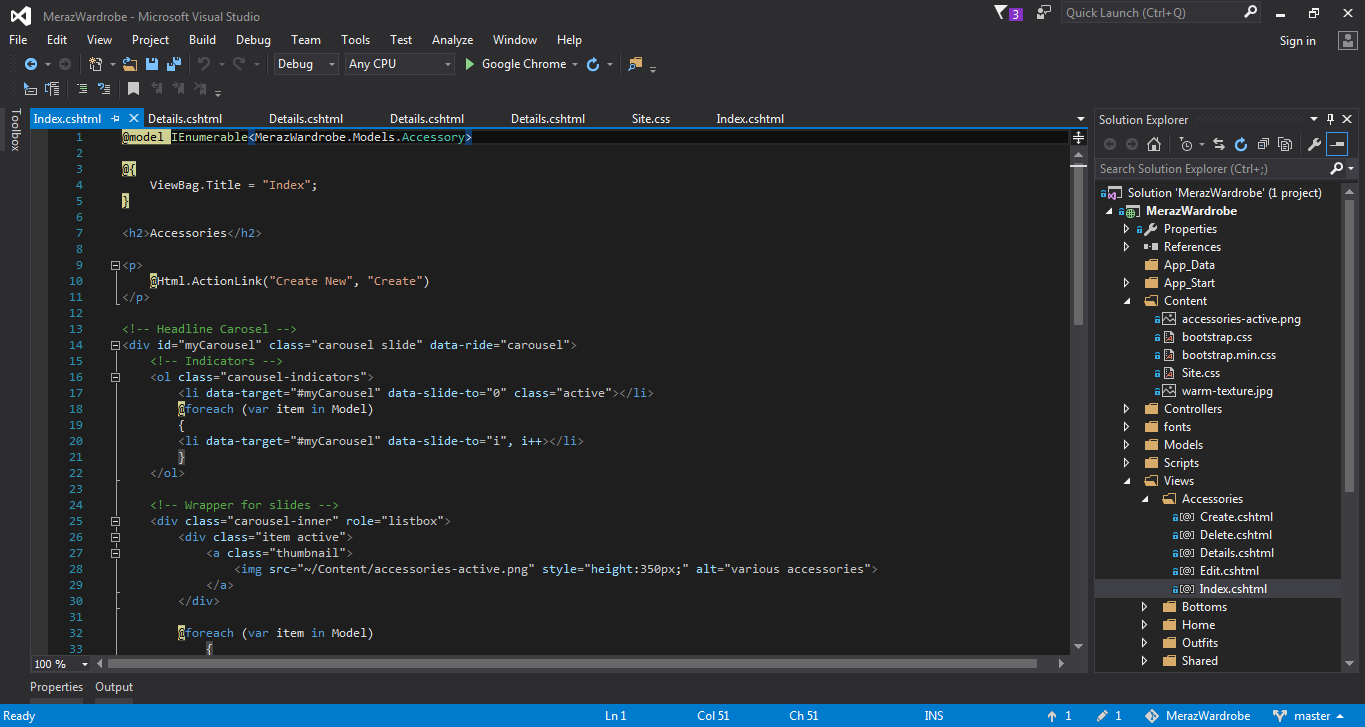Toggle Auto Hide pin on Solution Explorer
Screen dimensions: 1365x727
pyautogui.click(x=1330, y=119)
